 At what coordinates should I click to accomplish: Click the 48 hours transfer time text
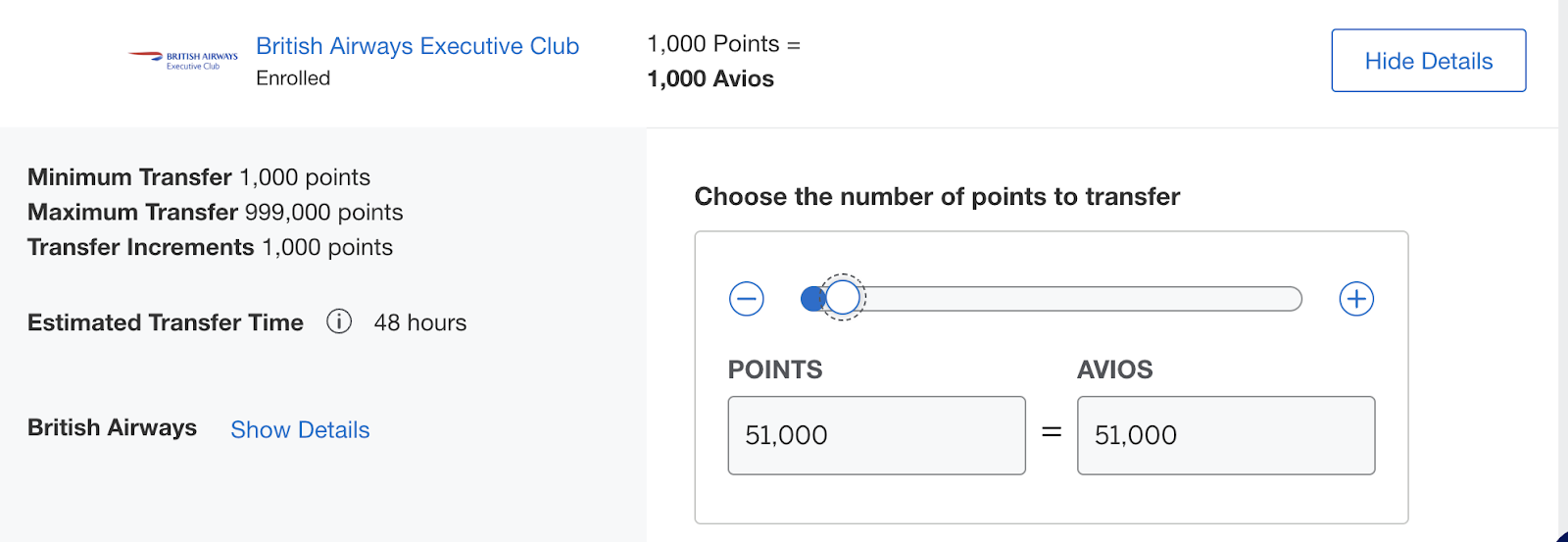[x=420, y=322]
